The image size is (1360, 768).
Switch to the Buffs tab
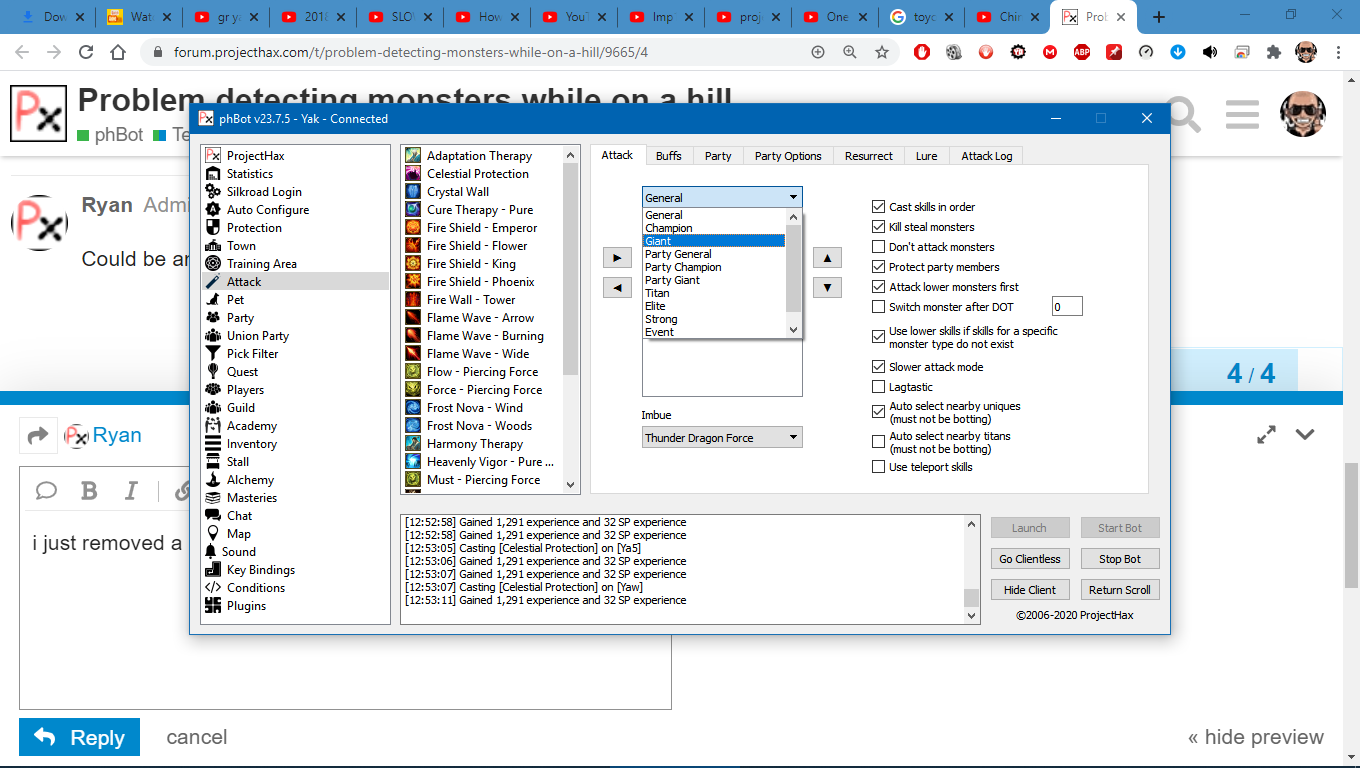pyautogui.click(x=669, y=156)
